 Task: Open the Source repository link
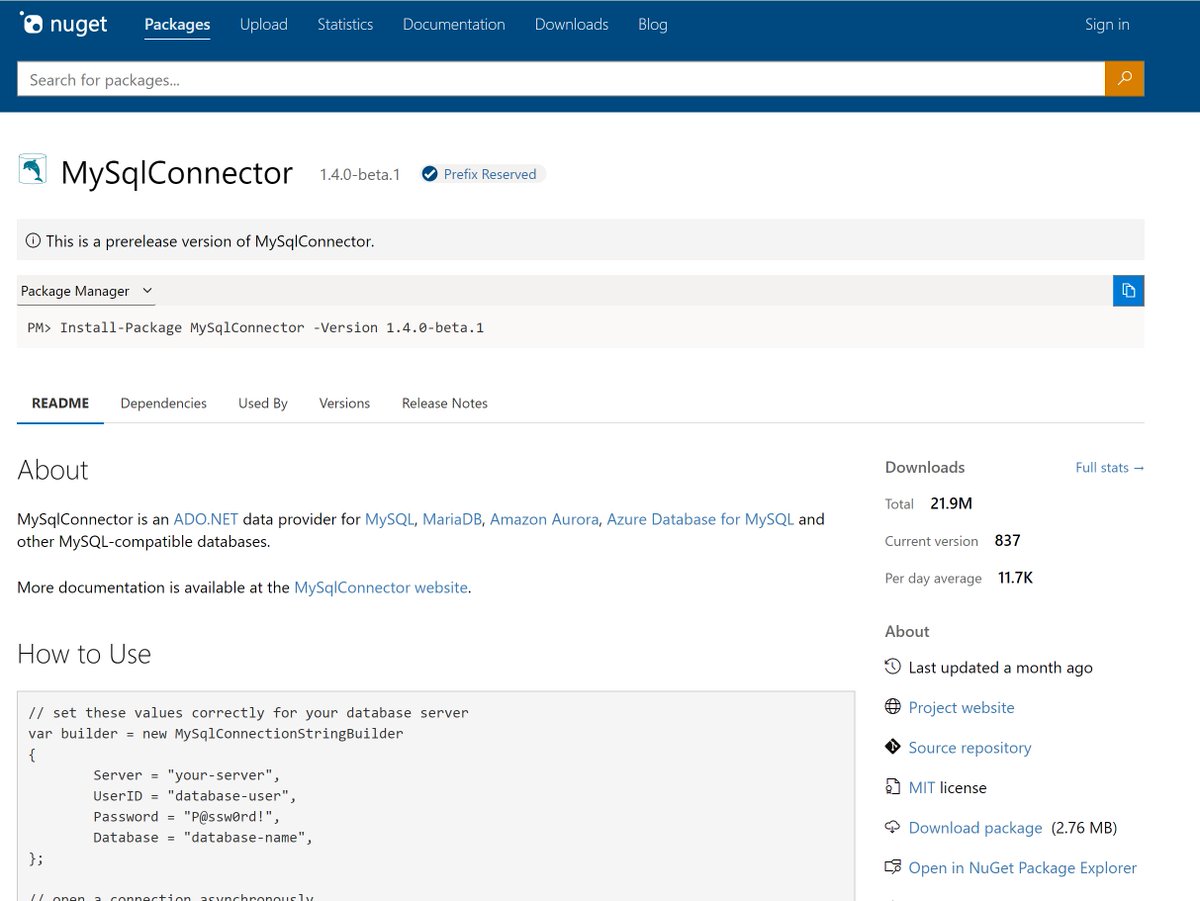pos(969,747)
